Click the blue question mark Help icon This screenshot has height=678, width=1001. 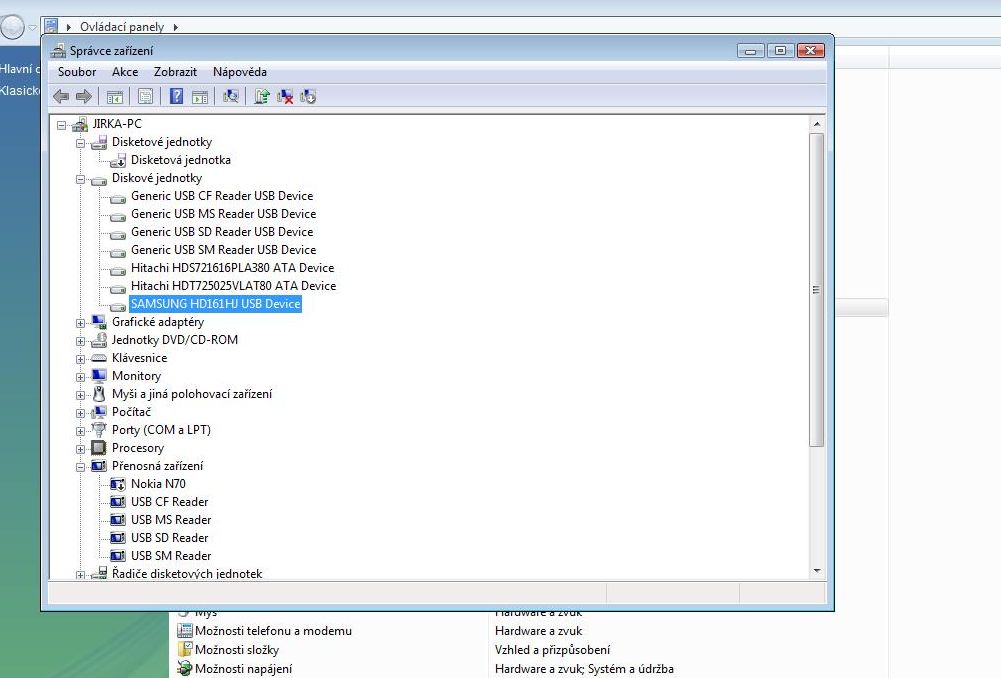pyautogui.click(x=176, y=96)
